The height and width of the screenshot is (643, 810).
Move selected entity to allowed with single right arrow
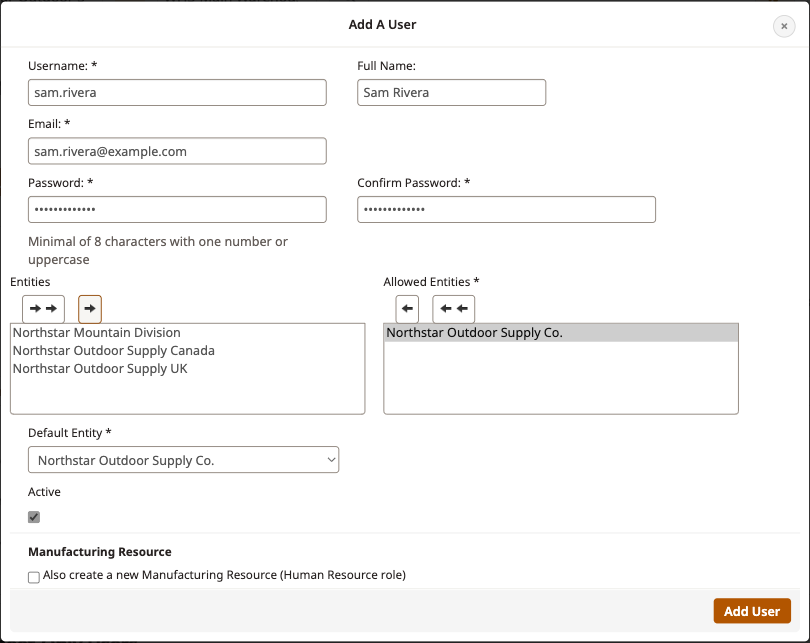90,309
